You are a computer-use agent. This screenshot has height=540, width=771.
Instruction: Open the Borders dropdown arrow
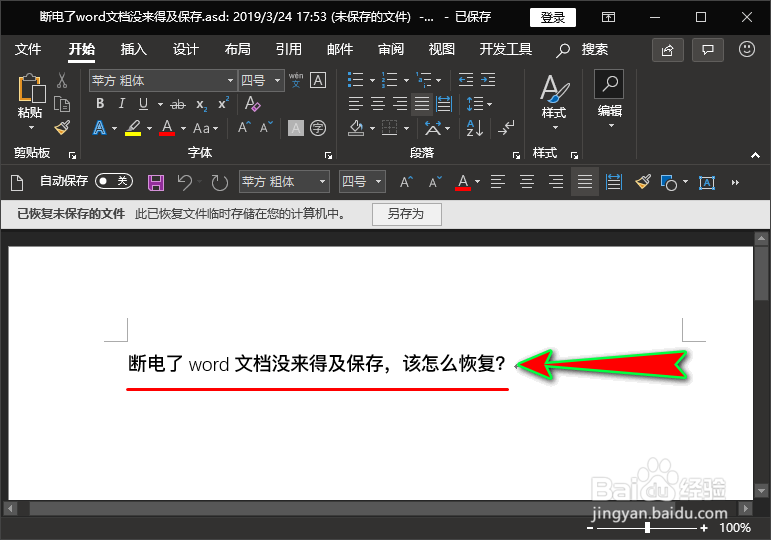pos(406,129)
